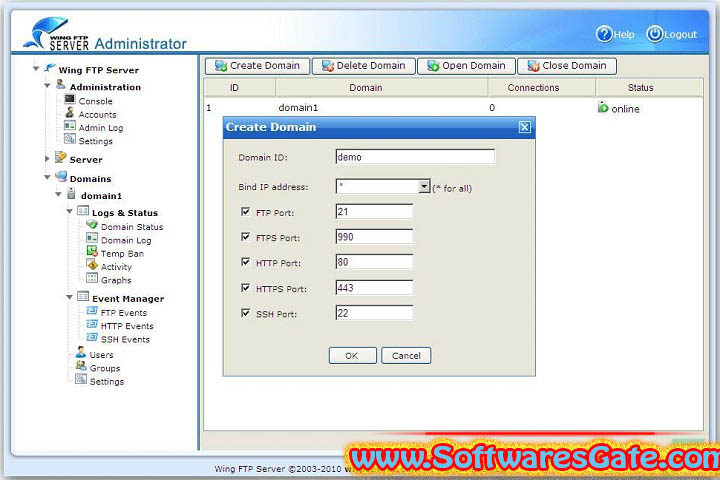
Task: Collapse the Administration tree node
Action: coord(47,85)
